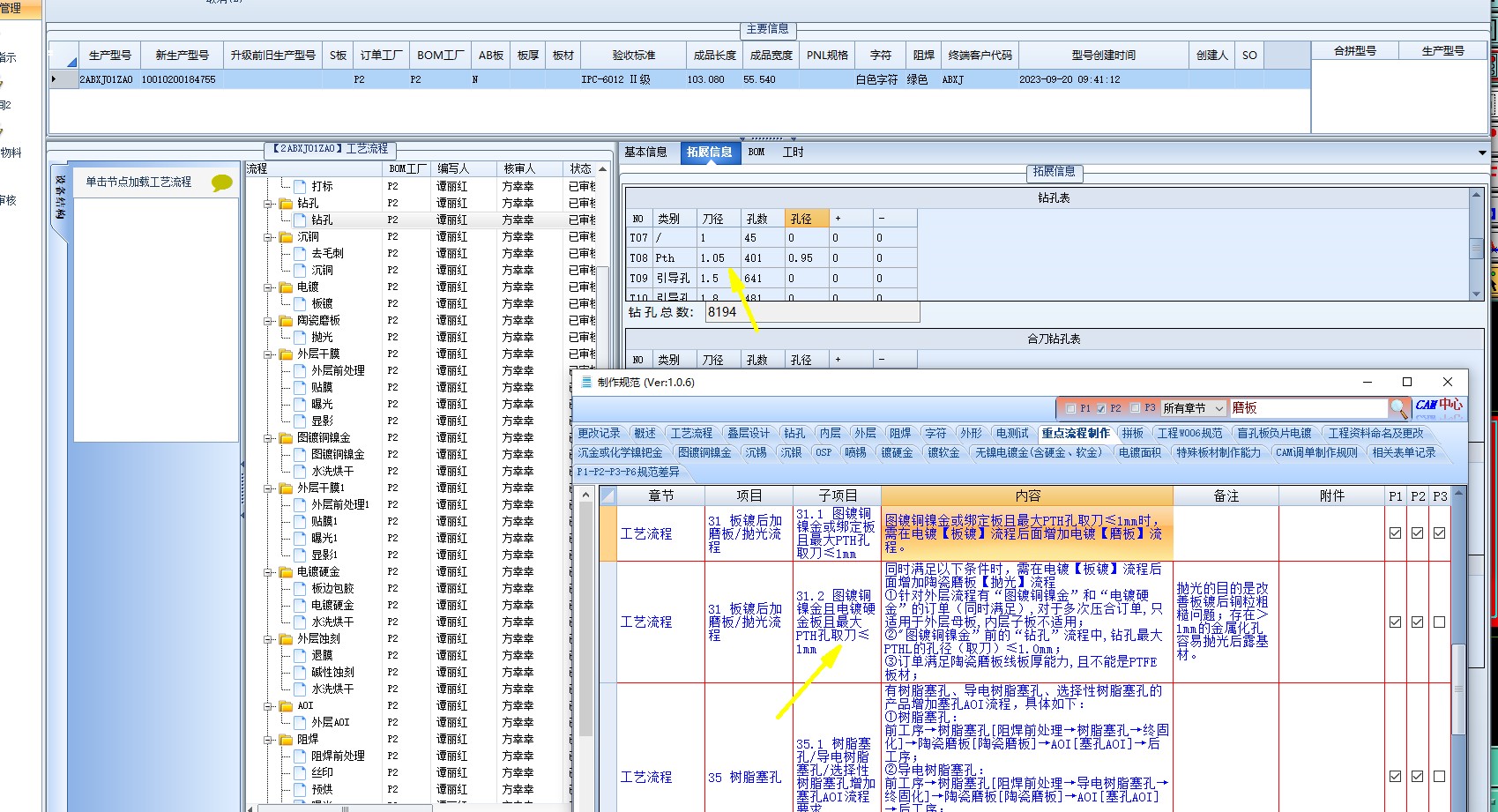Click the 抛光 document icon
This screenshot has height=812, width=1498.
tap(300, 338)
